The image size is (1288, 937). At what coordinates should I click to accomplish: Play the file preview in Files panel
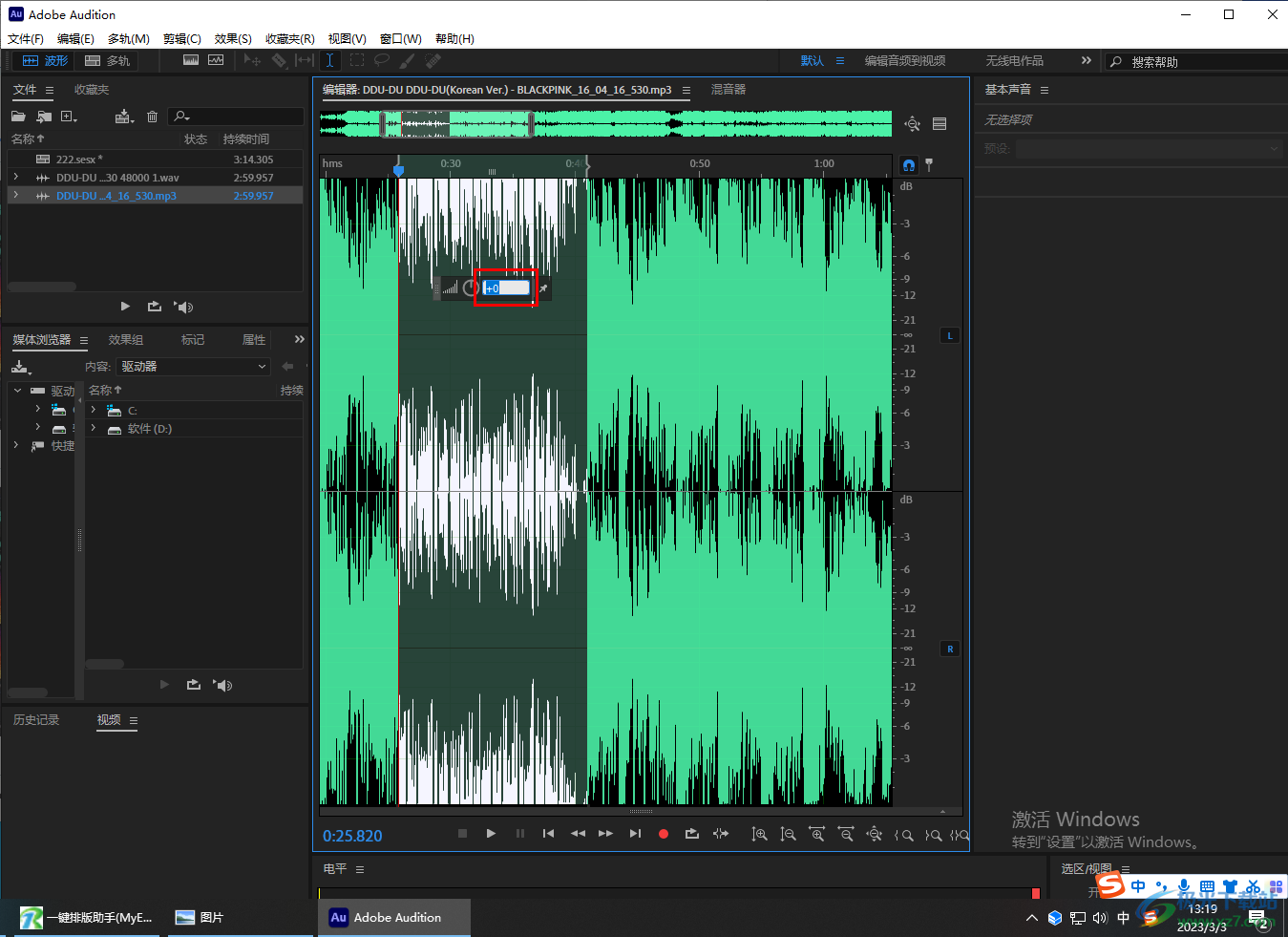[x=125, y=307]
